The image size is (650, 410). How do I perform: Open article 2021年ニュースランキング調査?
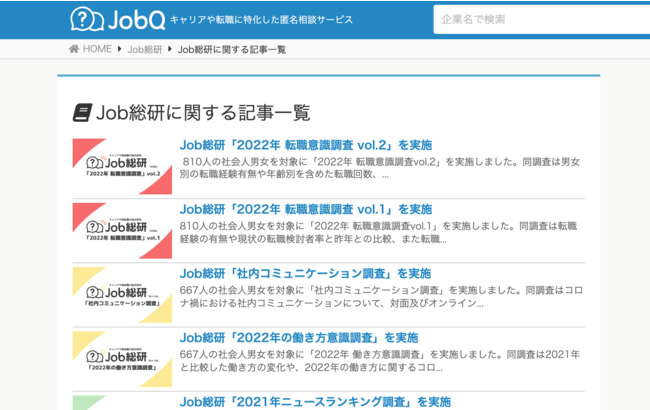tap(315, 401)
